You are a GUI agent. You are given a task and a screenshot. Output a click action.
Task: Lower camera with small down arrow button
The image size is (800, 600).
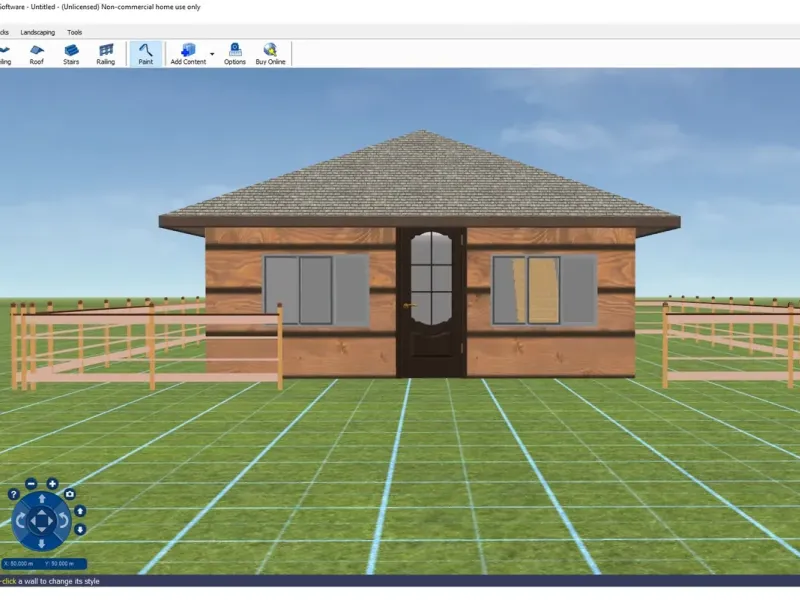click(80, 530)
